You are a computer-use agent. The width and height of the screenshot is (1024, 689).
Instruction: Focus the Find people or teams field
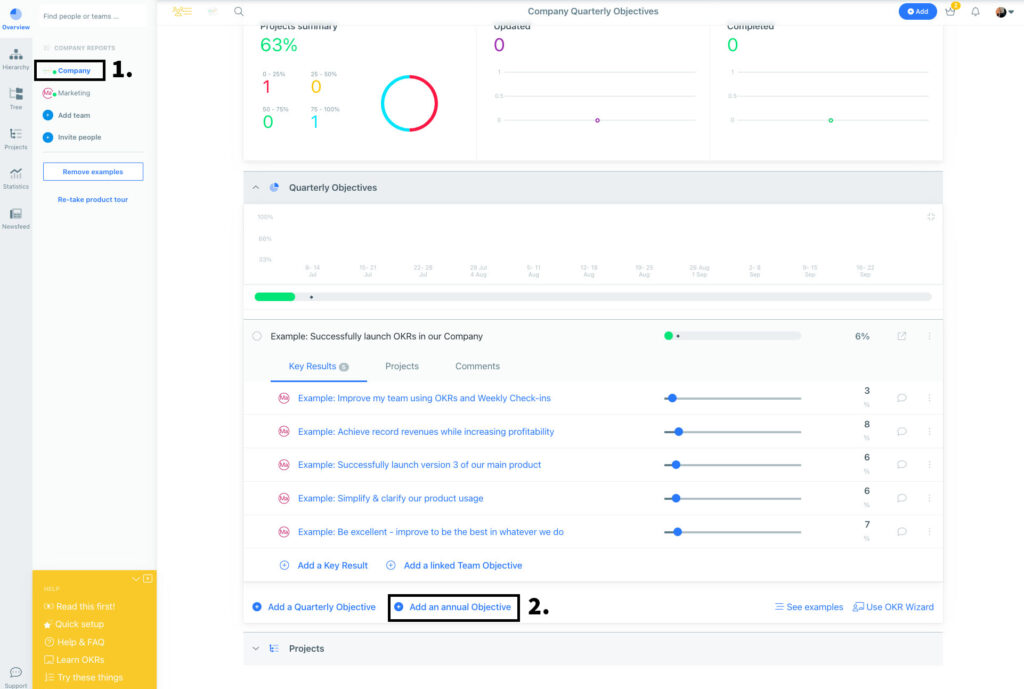[93, 16]
